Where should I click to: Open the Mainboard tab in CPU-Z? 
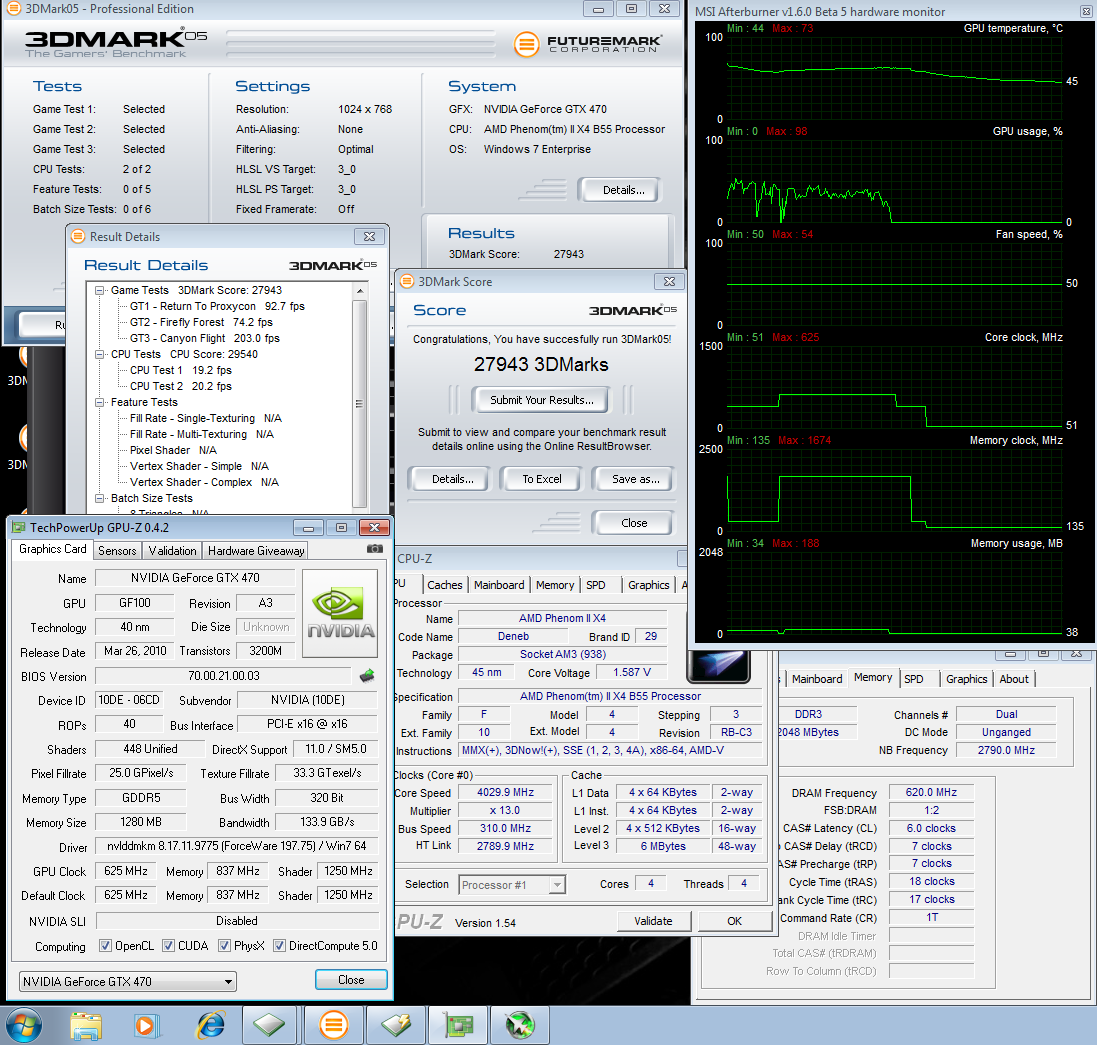tap(498, 585)
